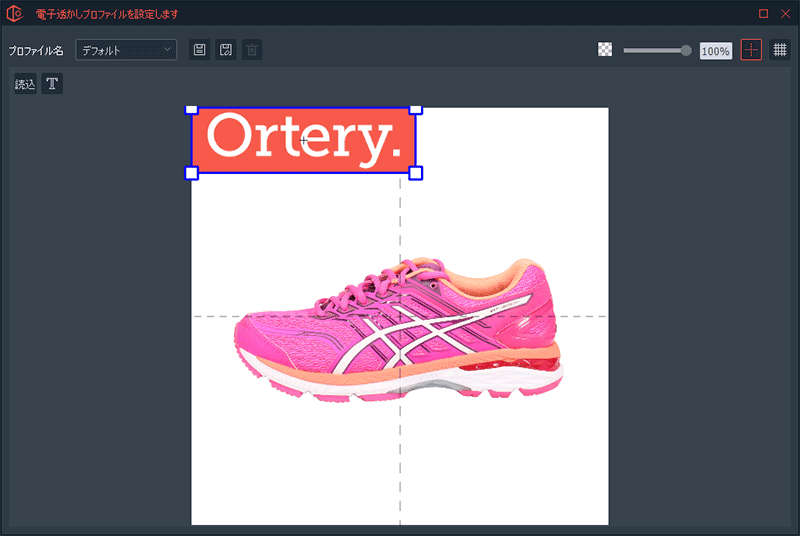Click the top-left resize handle of watermark
Image resolution: width=800 pixels, height=536 pixels.
[192, 108]
